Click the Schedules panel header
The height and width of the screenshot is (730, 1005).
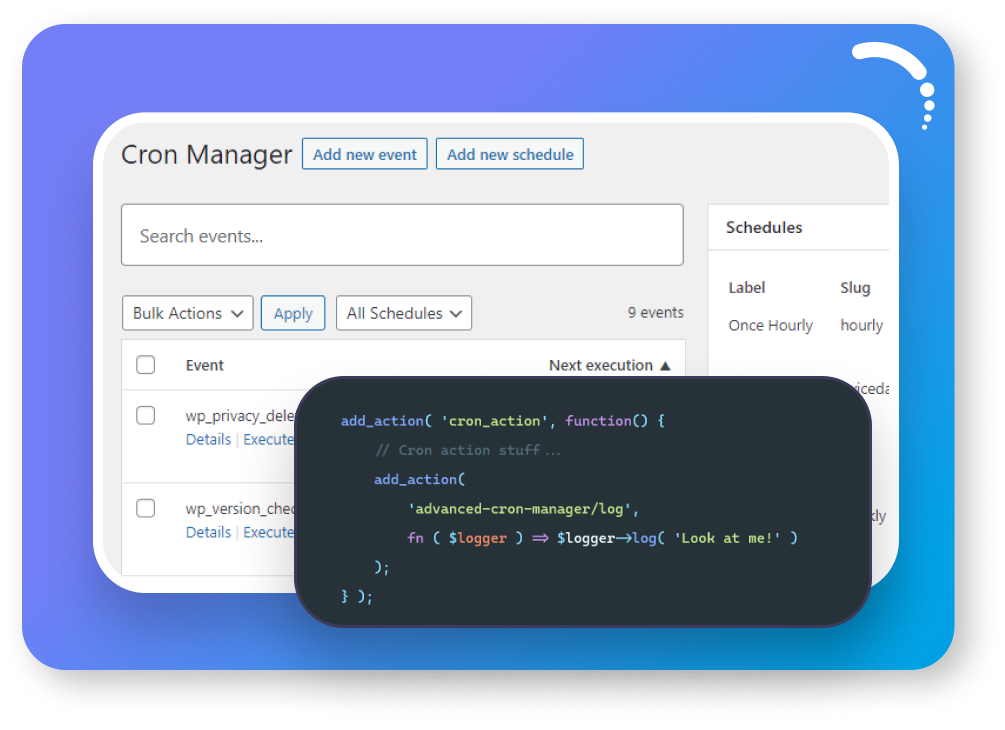764,227
